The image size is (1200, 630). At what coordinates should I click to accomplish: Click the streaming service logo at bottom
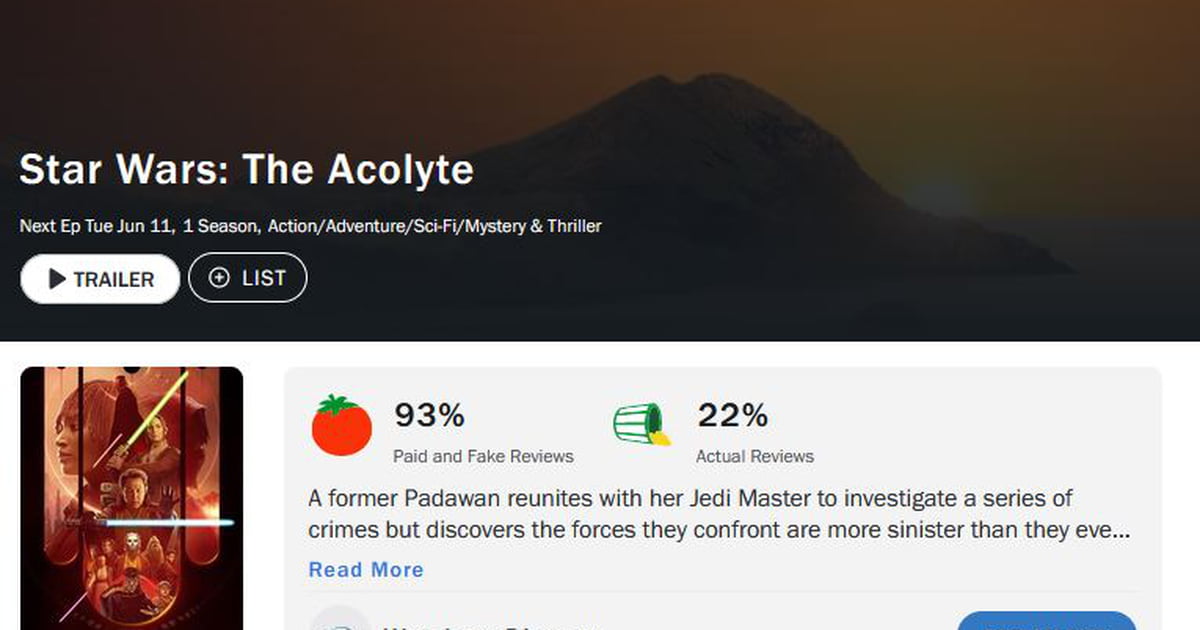(339, 620)
